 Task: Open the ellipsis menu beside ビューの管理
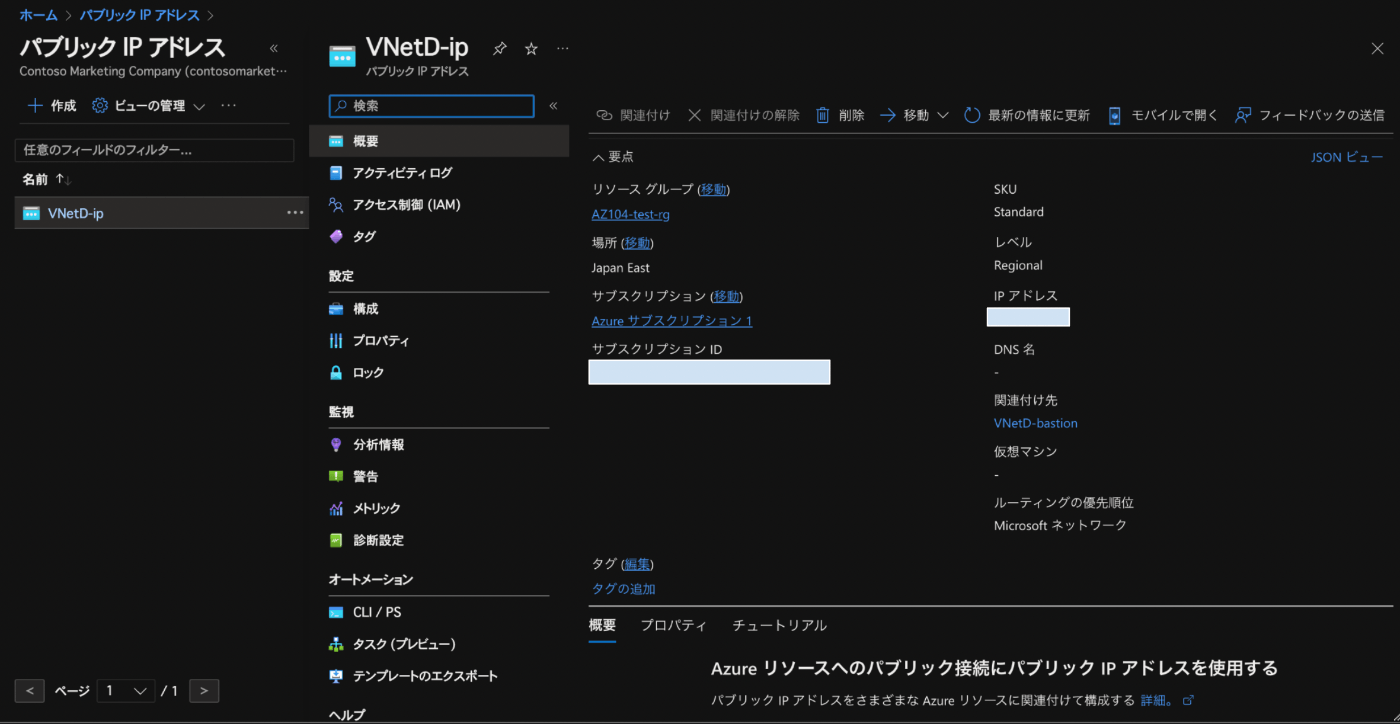pyautogui.click(x=229, y=106)
